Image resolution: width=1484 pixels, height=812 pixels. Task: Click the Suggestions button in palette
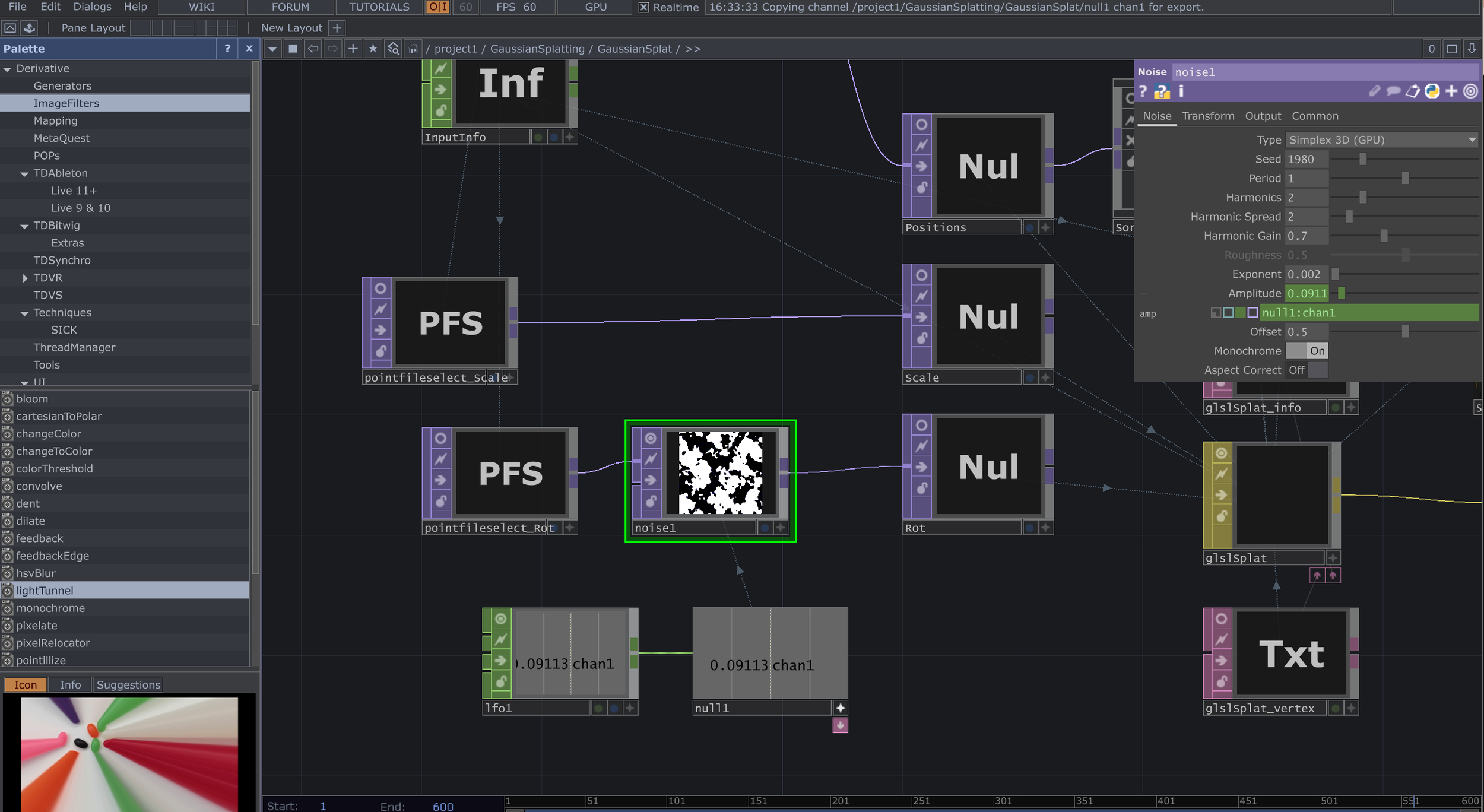click(128, 684)
